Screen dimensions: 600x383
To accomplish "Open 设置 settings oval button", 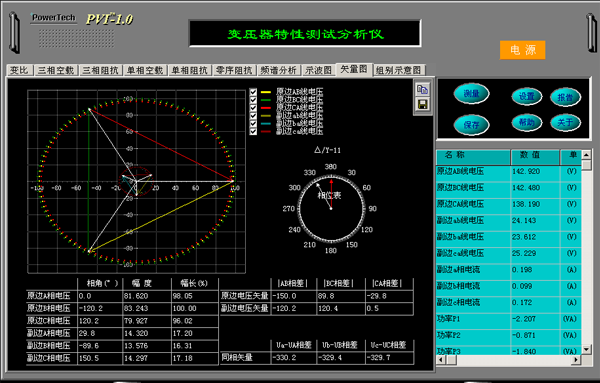I will 527,96.
